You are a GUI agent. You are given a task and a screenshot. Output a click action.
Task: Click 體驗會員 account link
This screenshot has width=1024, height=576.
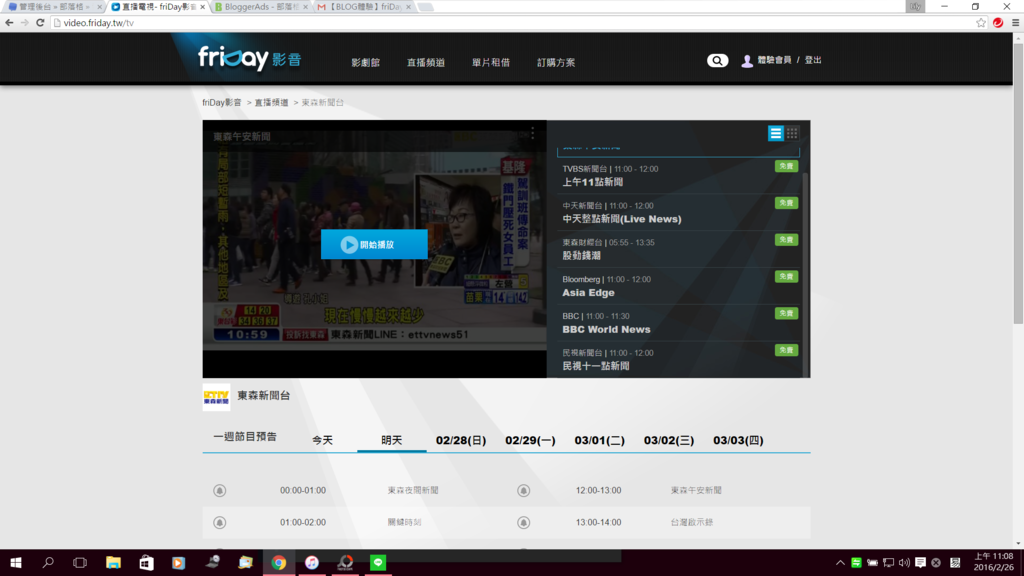coord(774,60)
